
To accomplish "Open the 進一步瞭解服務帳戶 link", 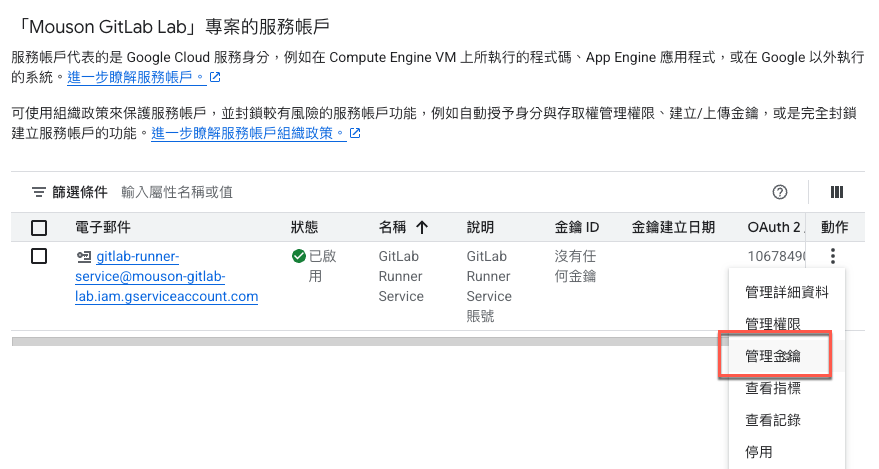I will tap(136, 77).
